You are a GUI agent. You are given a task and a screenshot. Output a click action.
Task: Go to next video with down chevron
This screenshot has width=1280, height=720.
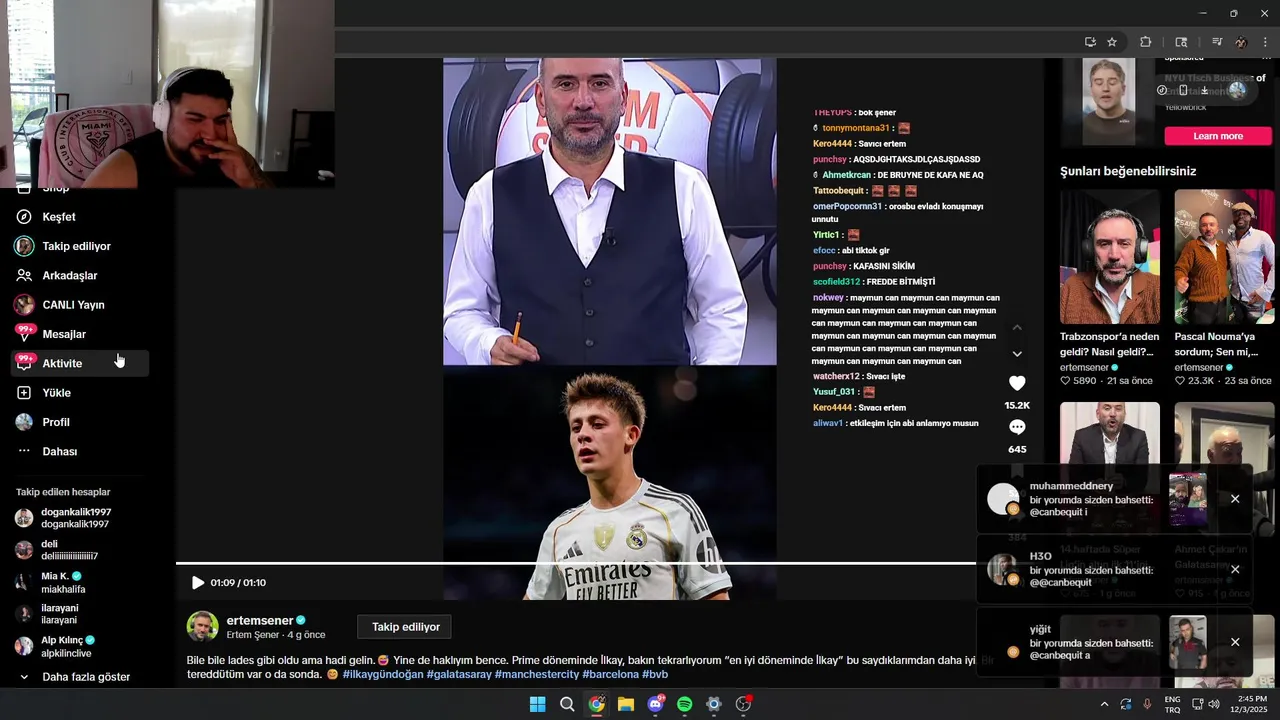coord(1017,354)
